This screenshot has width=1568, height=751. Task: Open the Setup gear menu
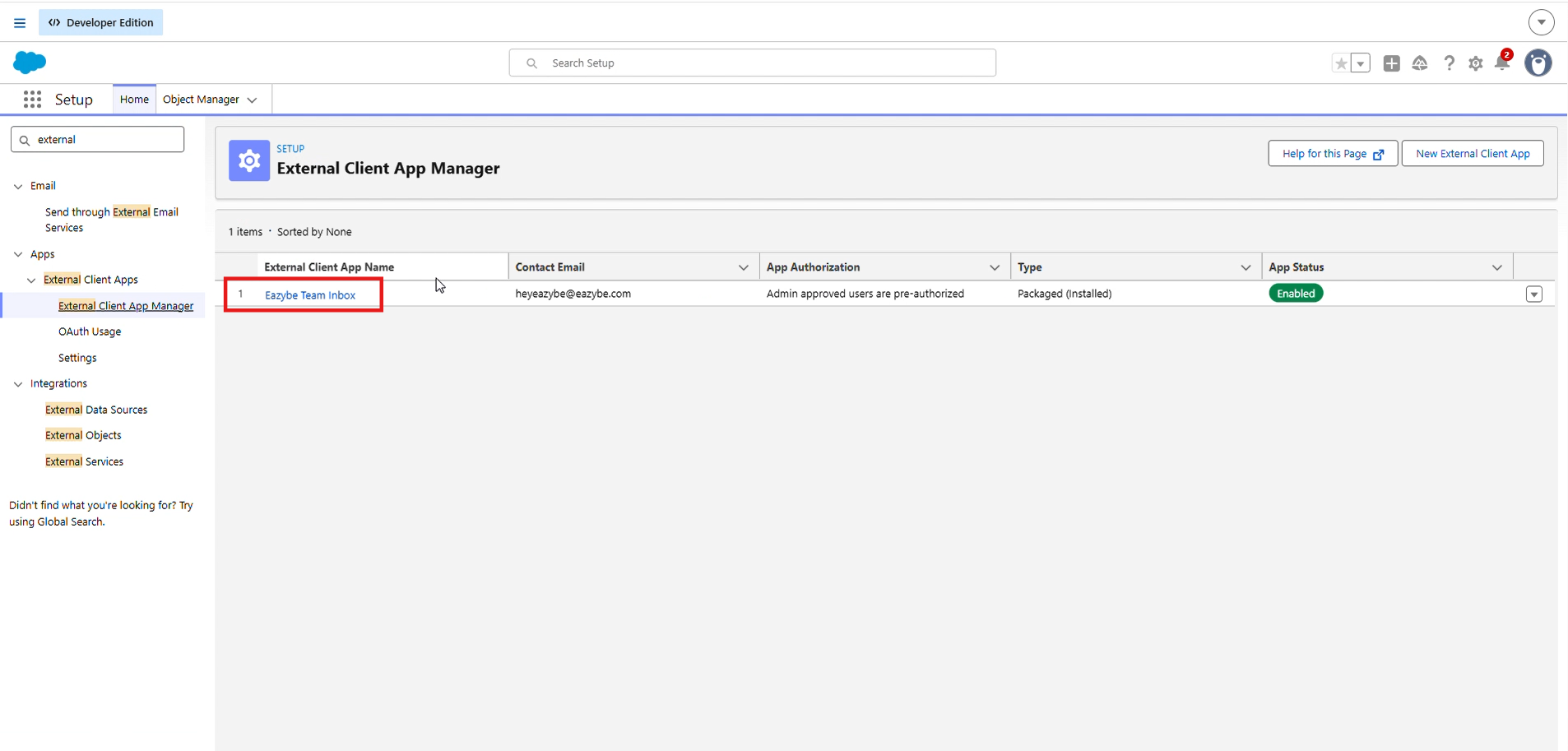[1476, 63]
